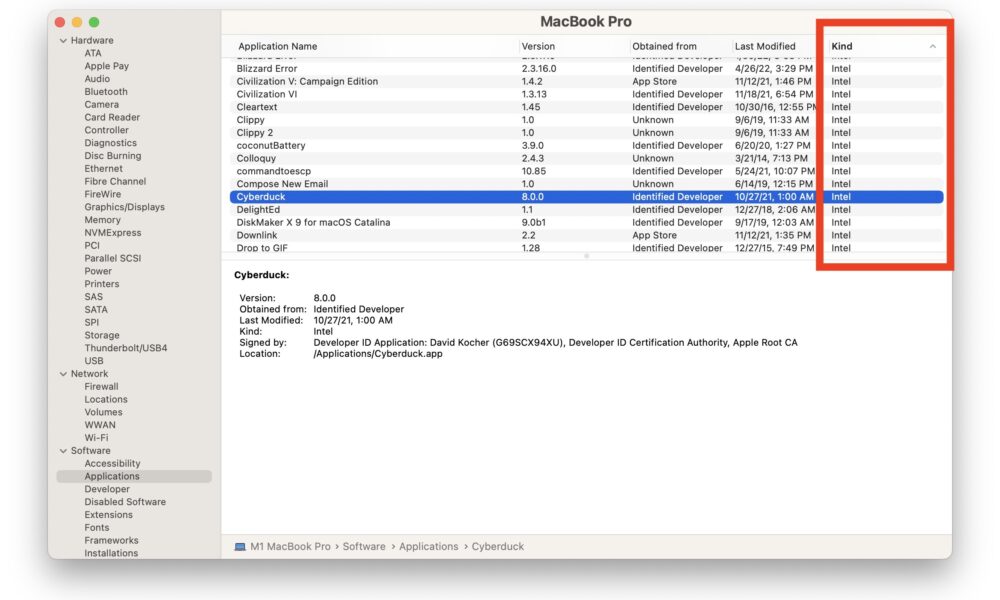
Task: Select Parallel SCSI in the sidebar
Action: pos(113,258)
